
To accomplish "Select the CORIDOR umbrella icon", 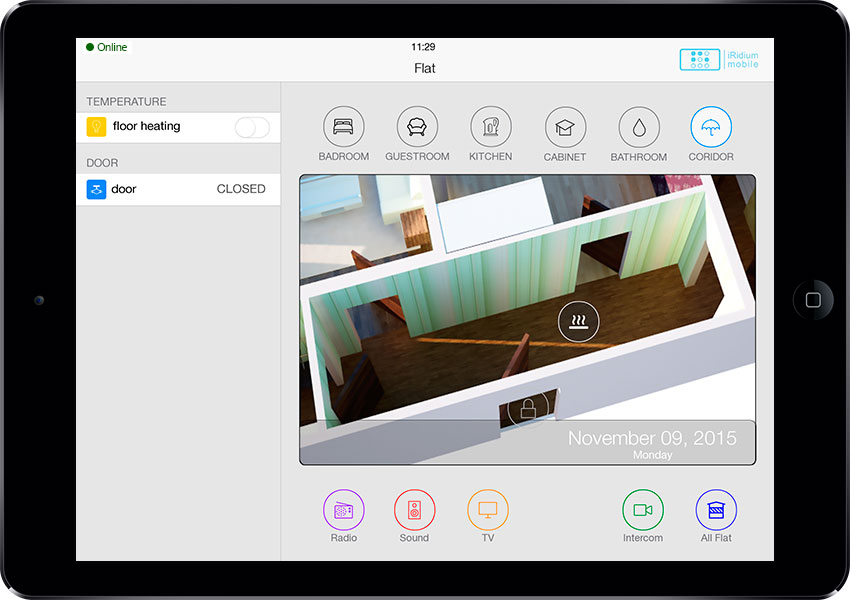I will point(711,127).
